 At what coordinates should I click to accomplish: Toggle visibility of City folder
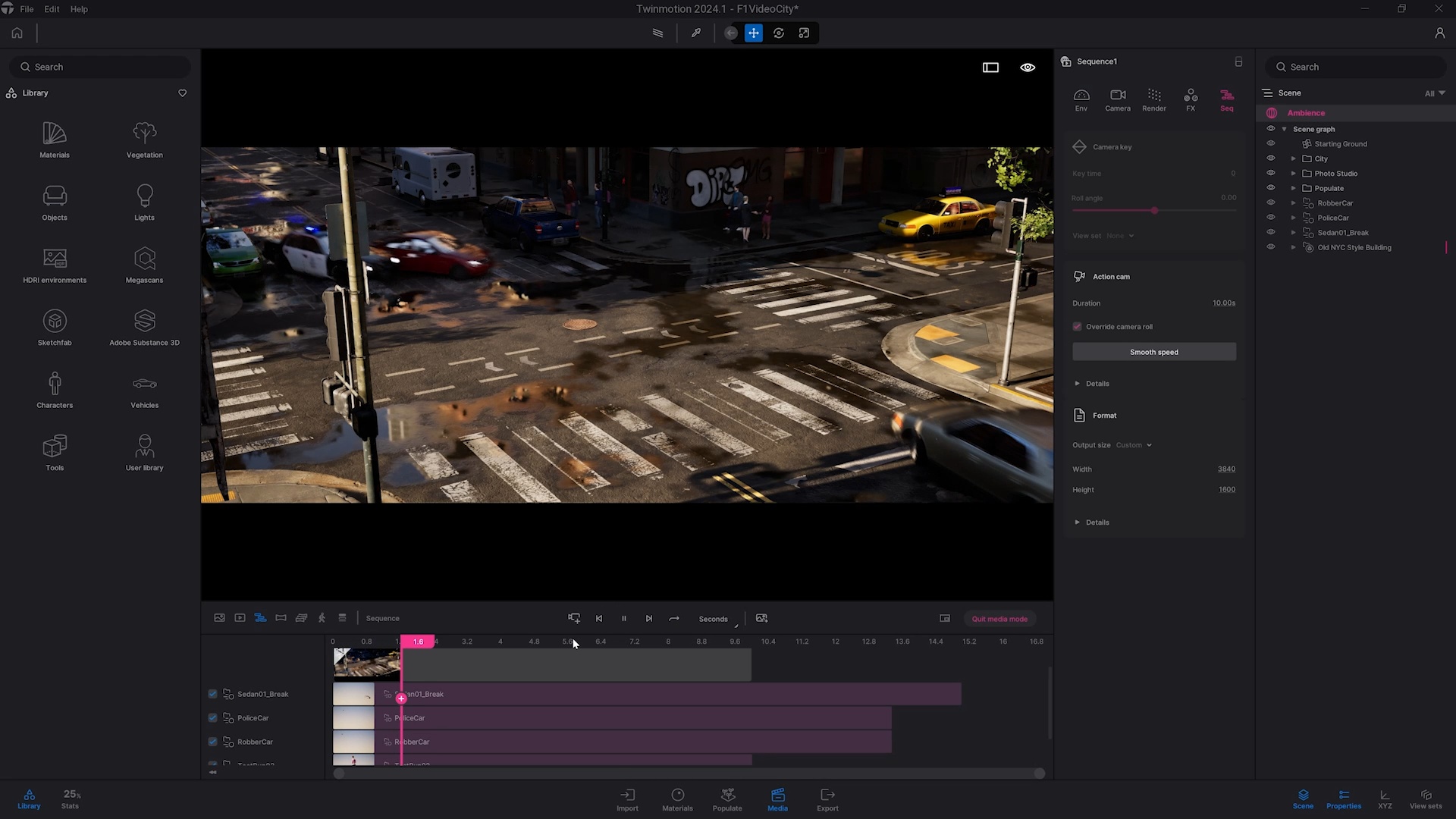click(x=1271, y=158)
